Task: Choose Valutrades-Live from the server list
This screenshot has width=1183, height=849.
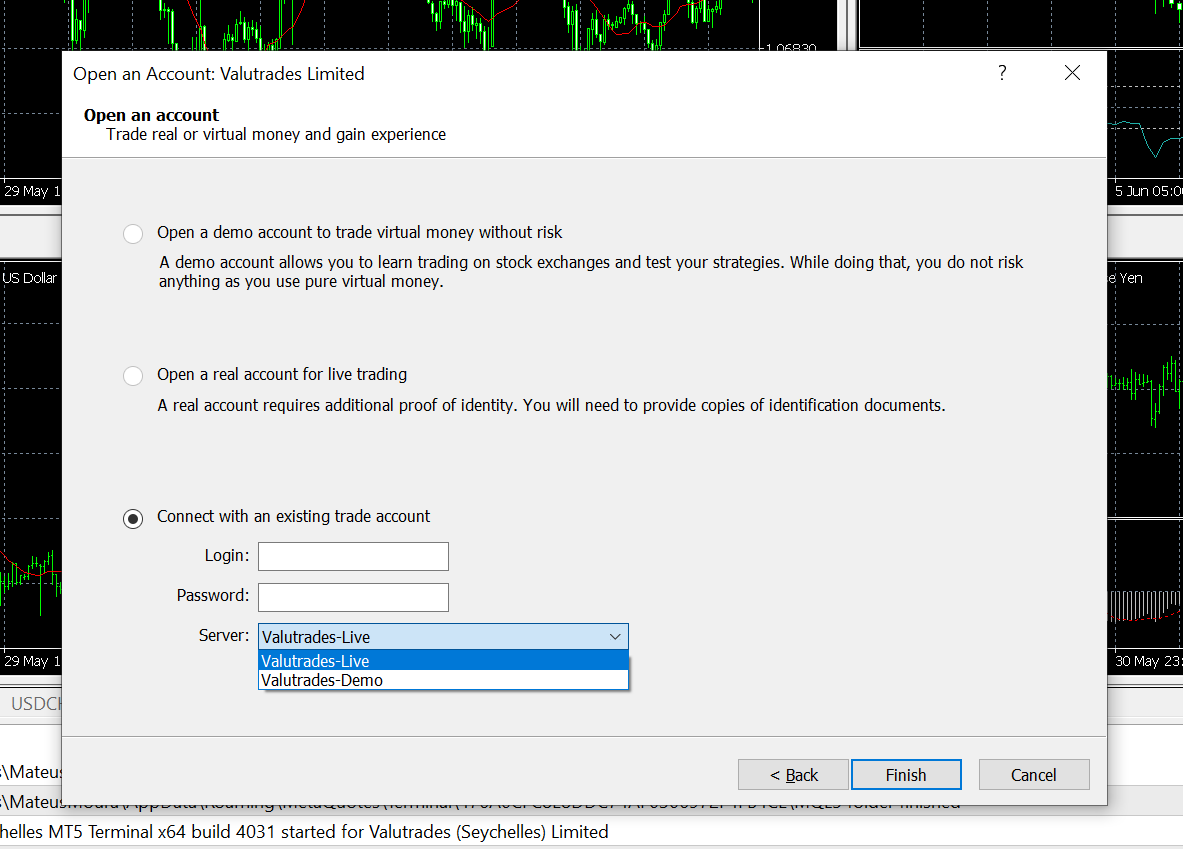Action: click(x=443, y=660)
